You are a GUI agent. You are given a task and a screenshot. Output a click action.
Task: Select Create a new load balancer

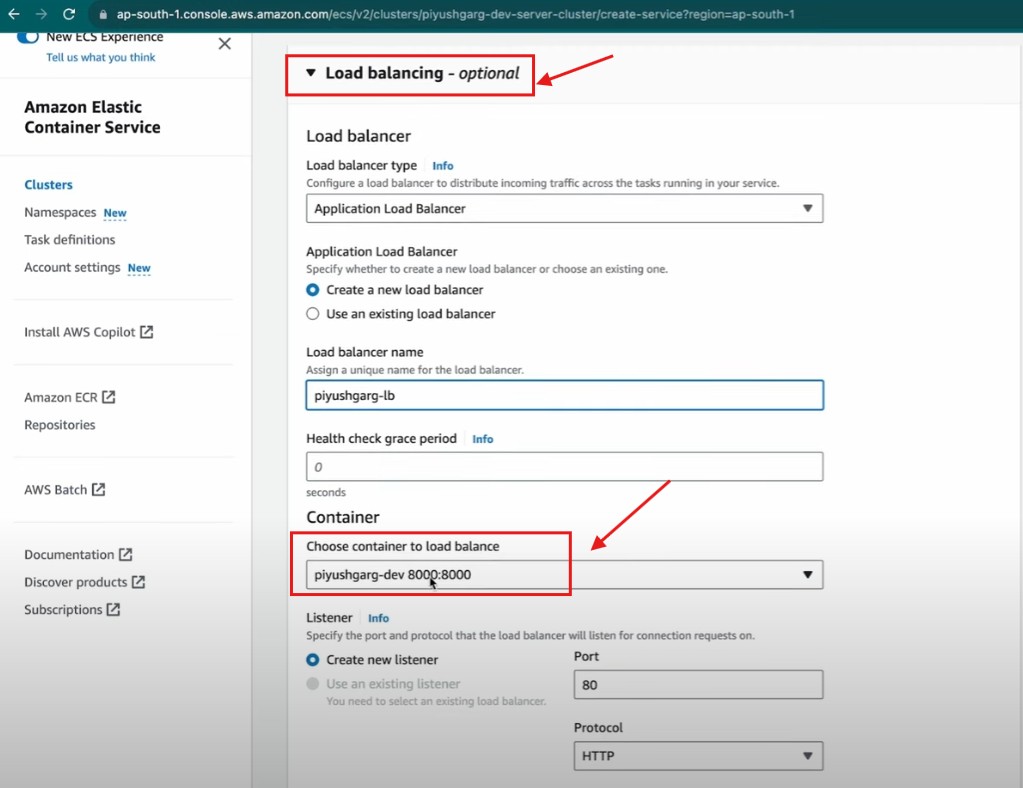[313, 290]
